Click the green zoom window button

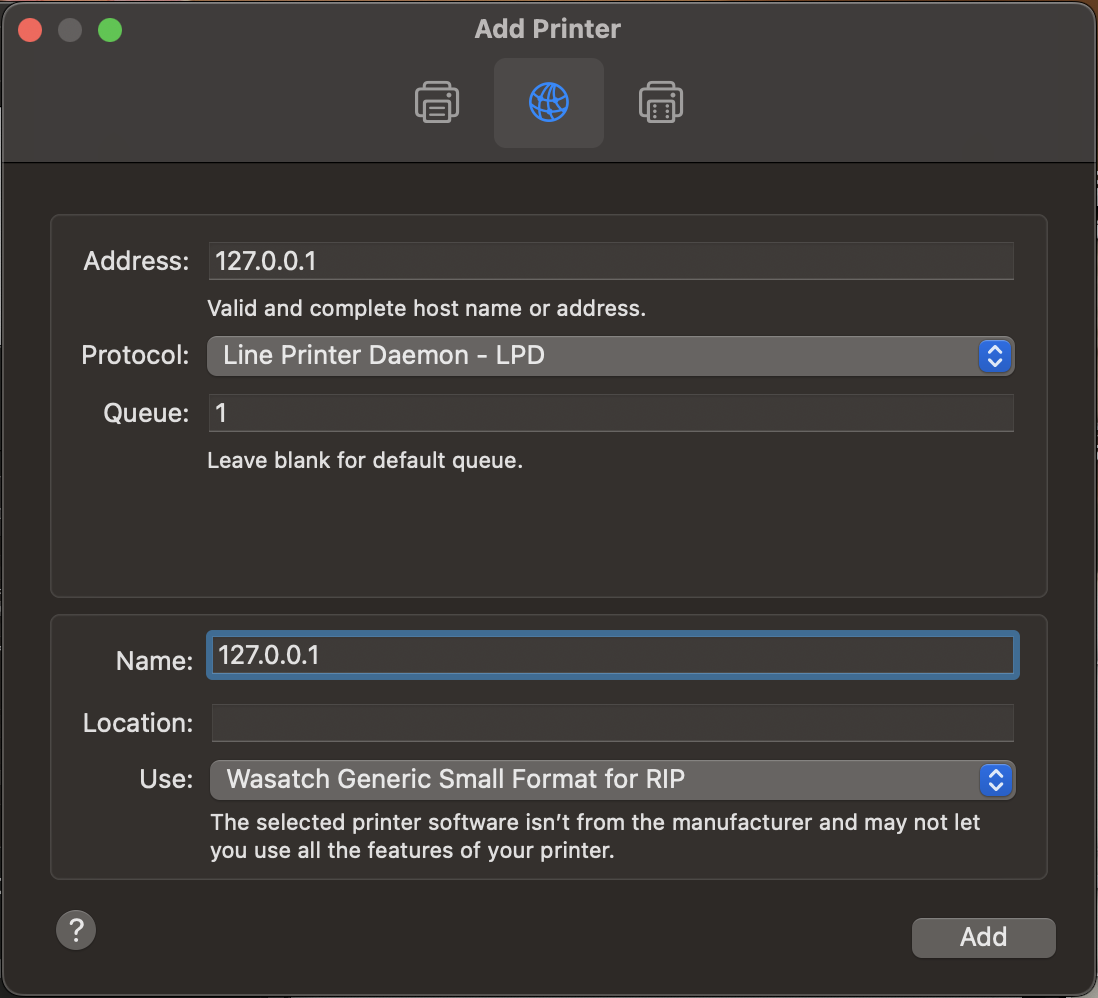click(110, 30)
